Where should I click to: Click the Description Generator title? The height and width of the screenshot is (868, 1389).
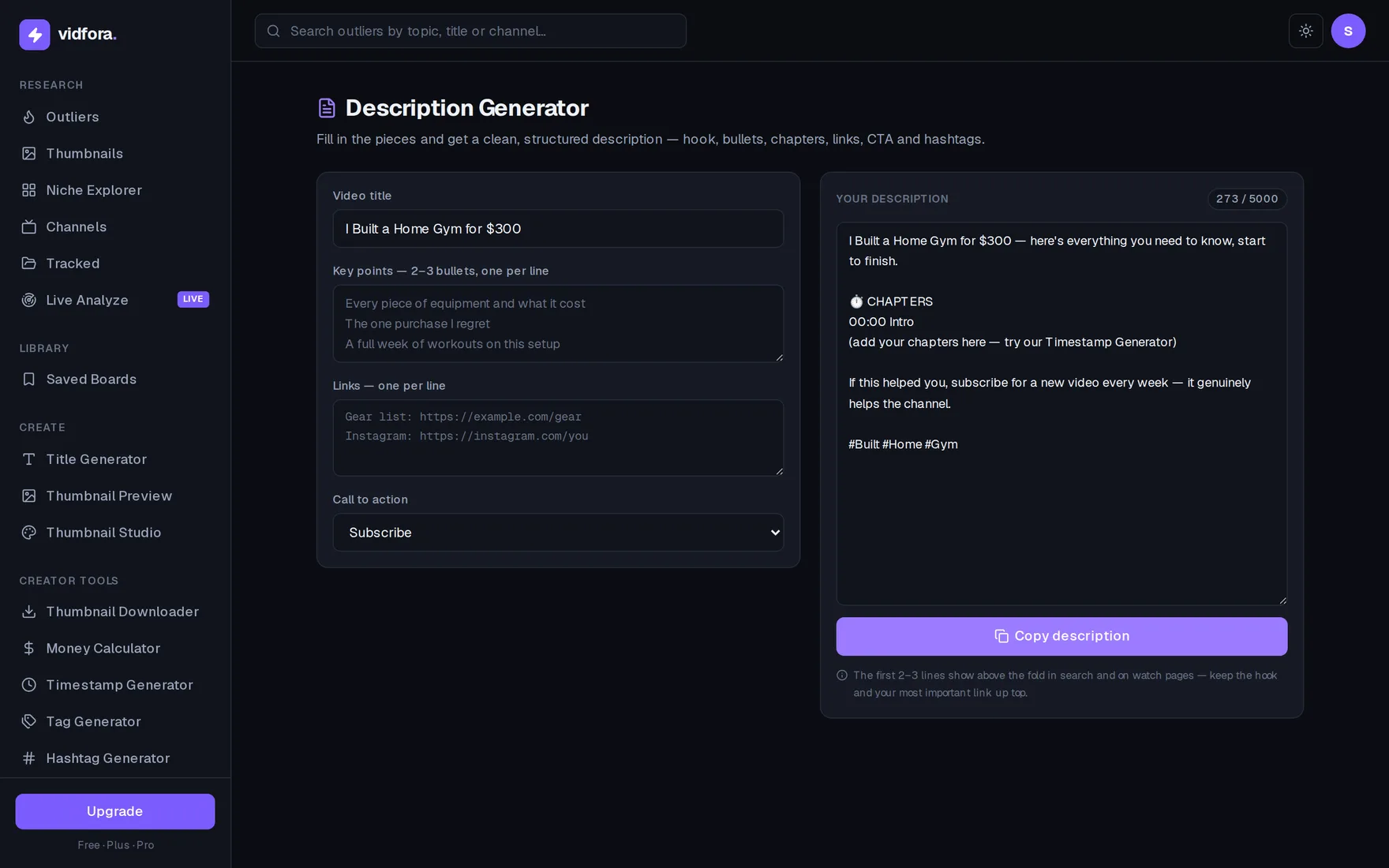[x=467, y=108]
